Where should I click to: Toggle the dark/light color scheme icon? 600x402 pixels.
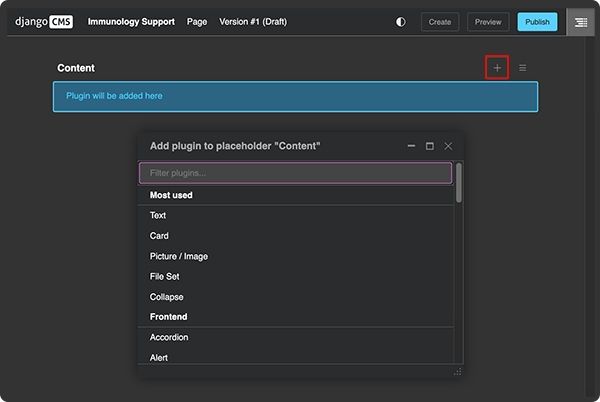[x=401, y=21]
